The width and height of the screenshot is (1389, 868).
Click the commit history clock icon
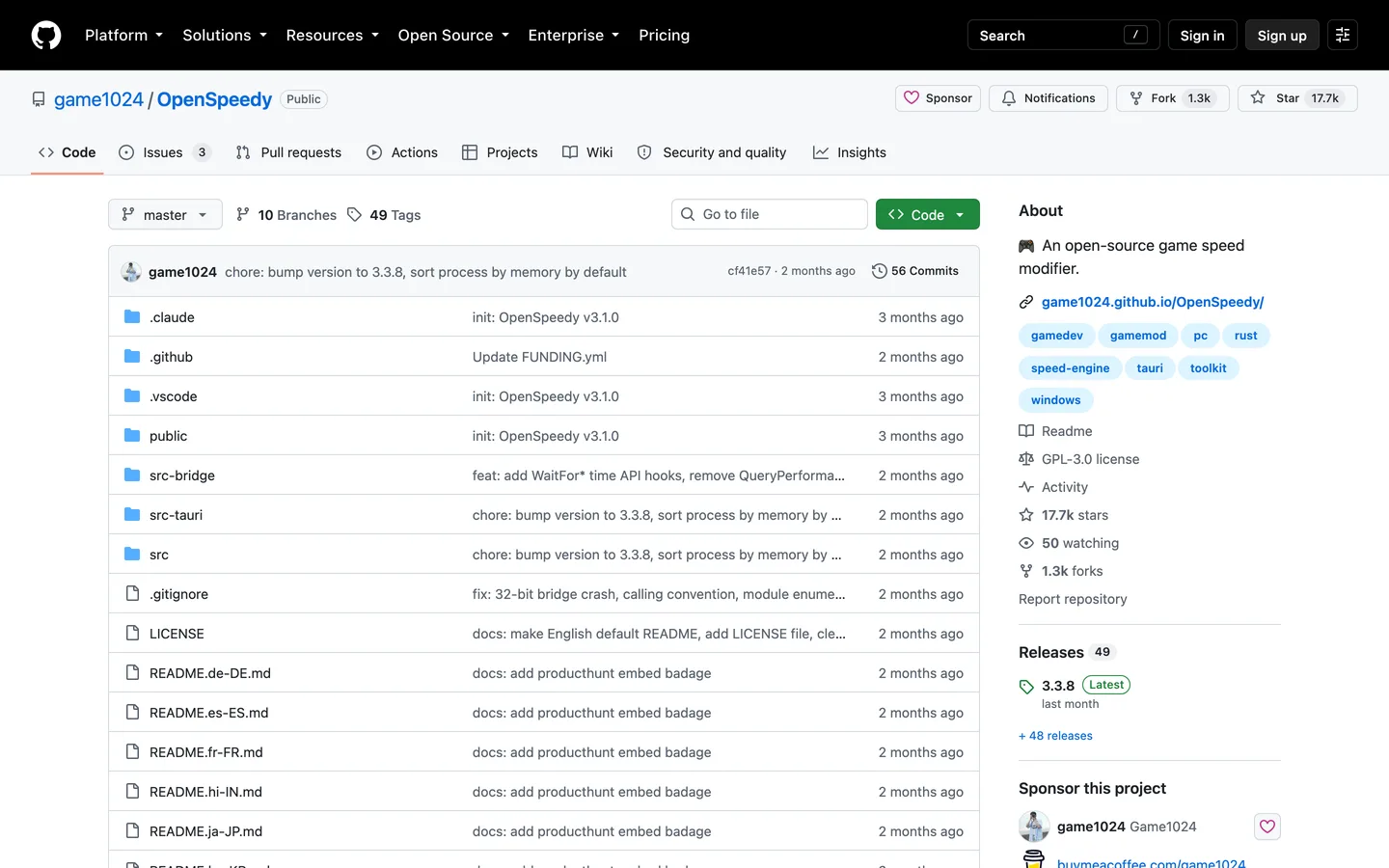879,271
